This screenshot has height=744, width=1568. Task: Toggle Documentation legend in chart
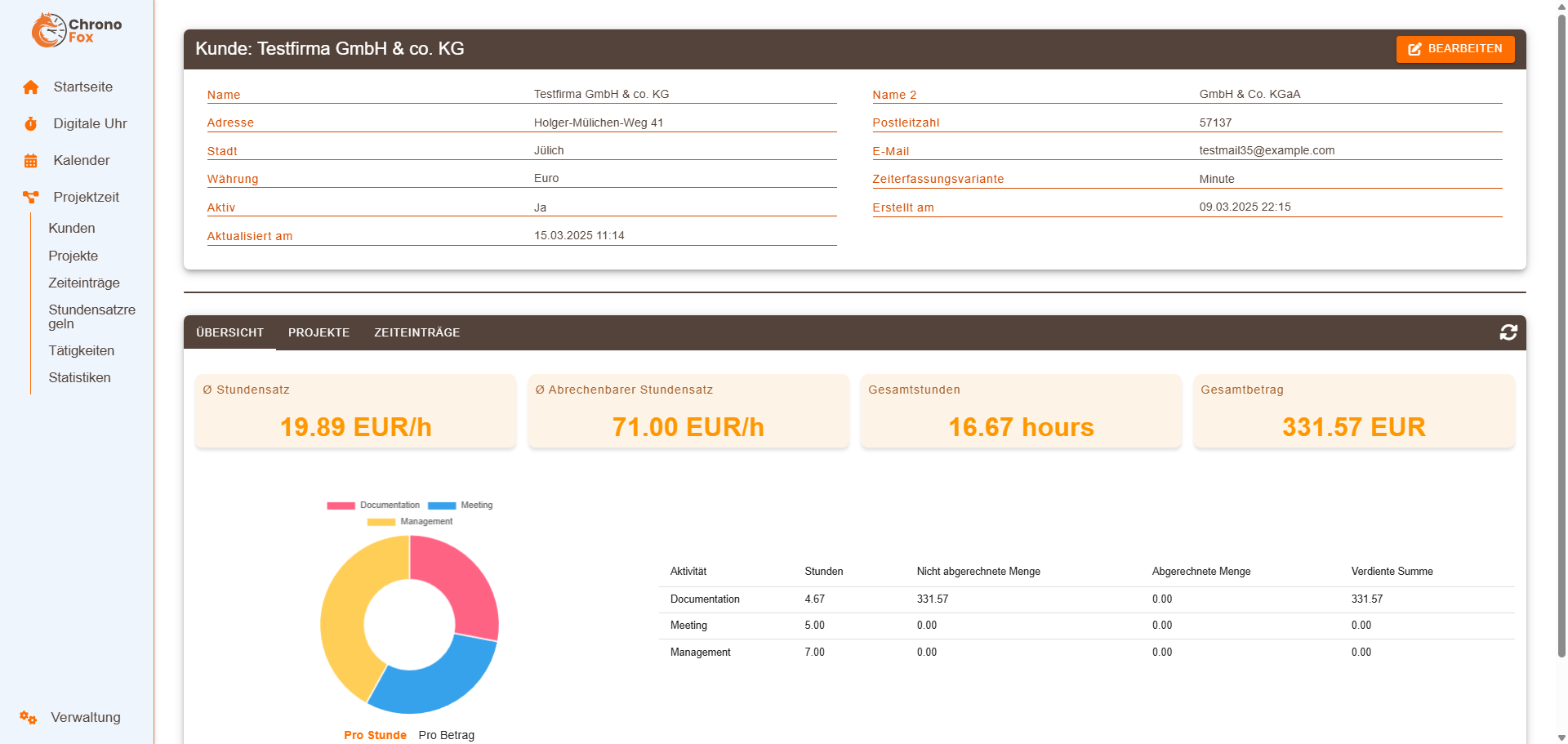(x=373, y=506)
